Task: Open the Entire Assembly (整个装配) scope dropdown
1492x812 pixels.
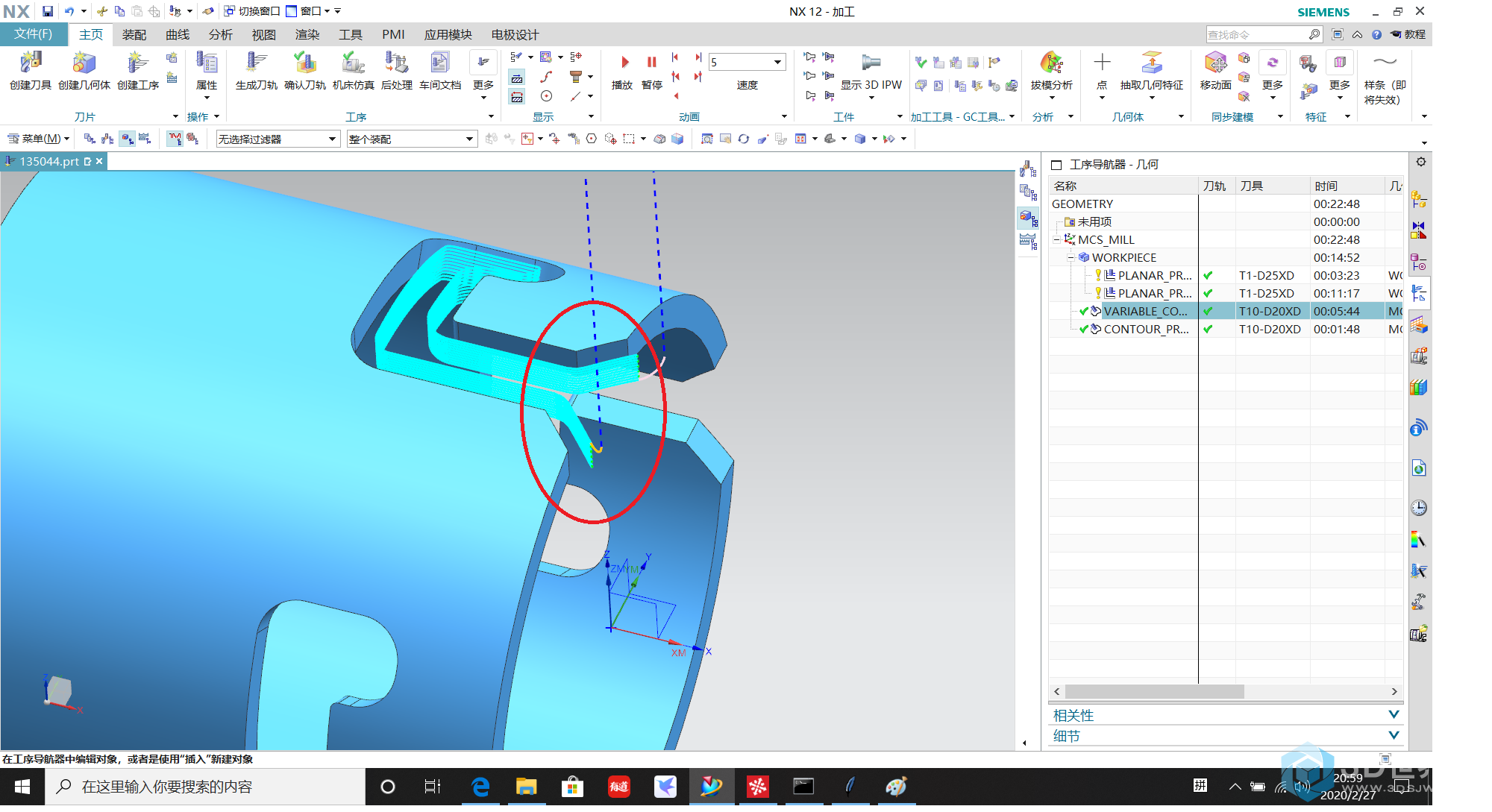Action: 469,139
